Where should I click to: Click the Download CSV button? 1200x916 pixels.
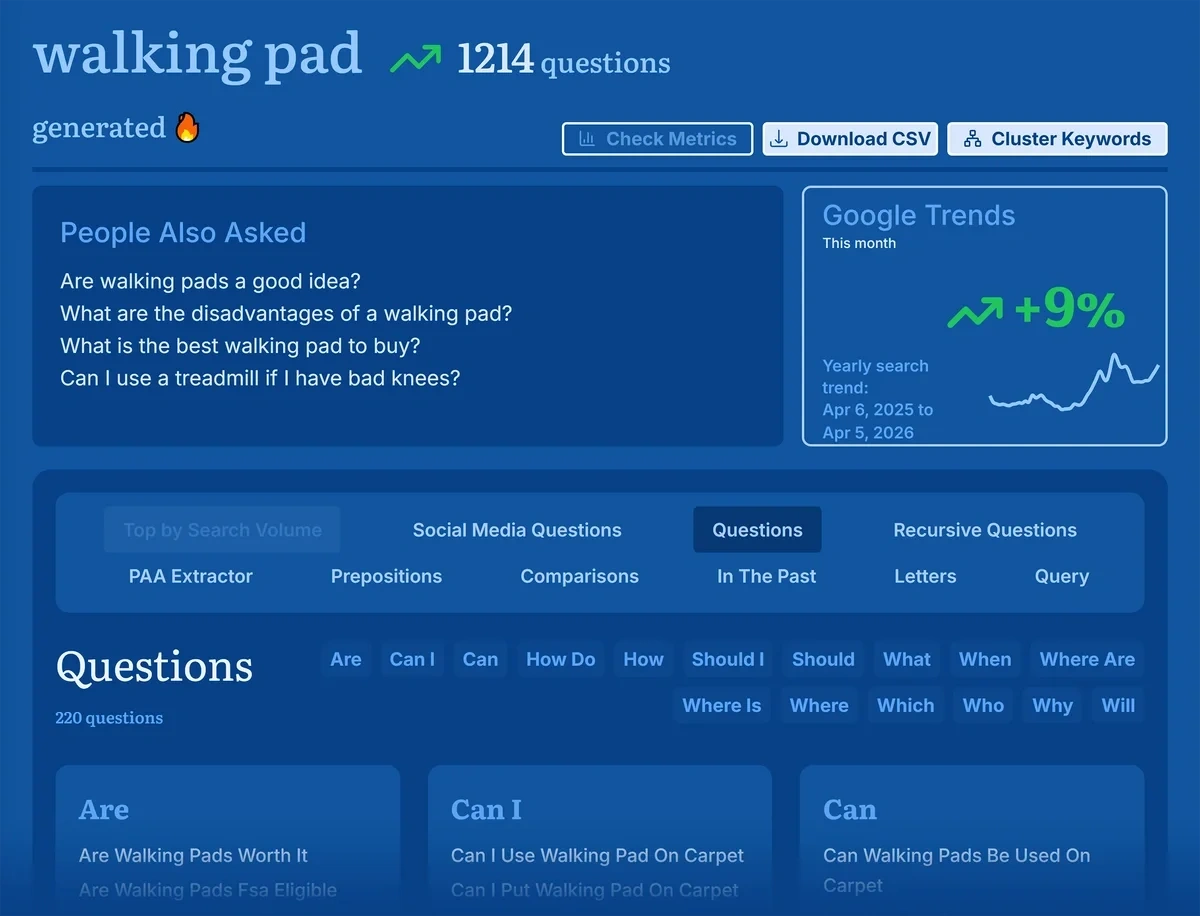click(x=850, y=138)
